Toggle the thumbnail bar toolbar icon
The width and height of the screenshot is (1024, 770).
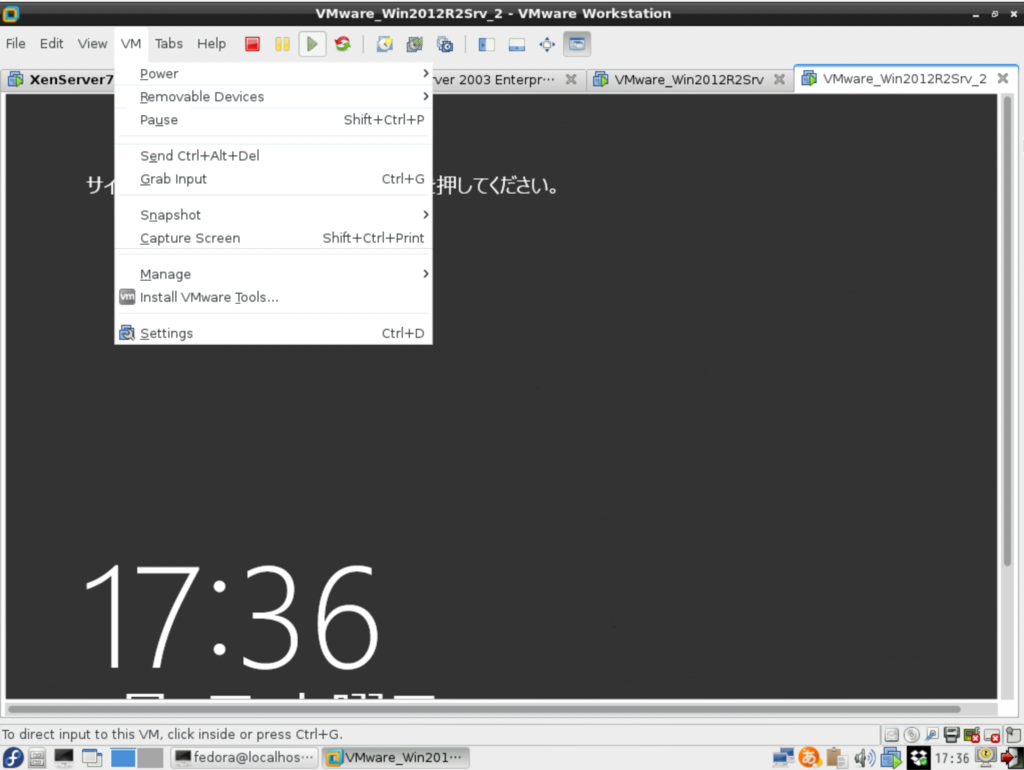pyautogui.click(x=517, y=44)
